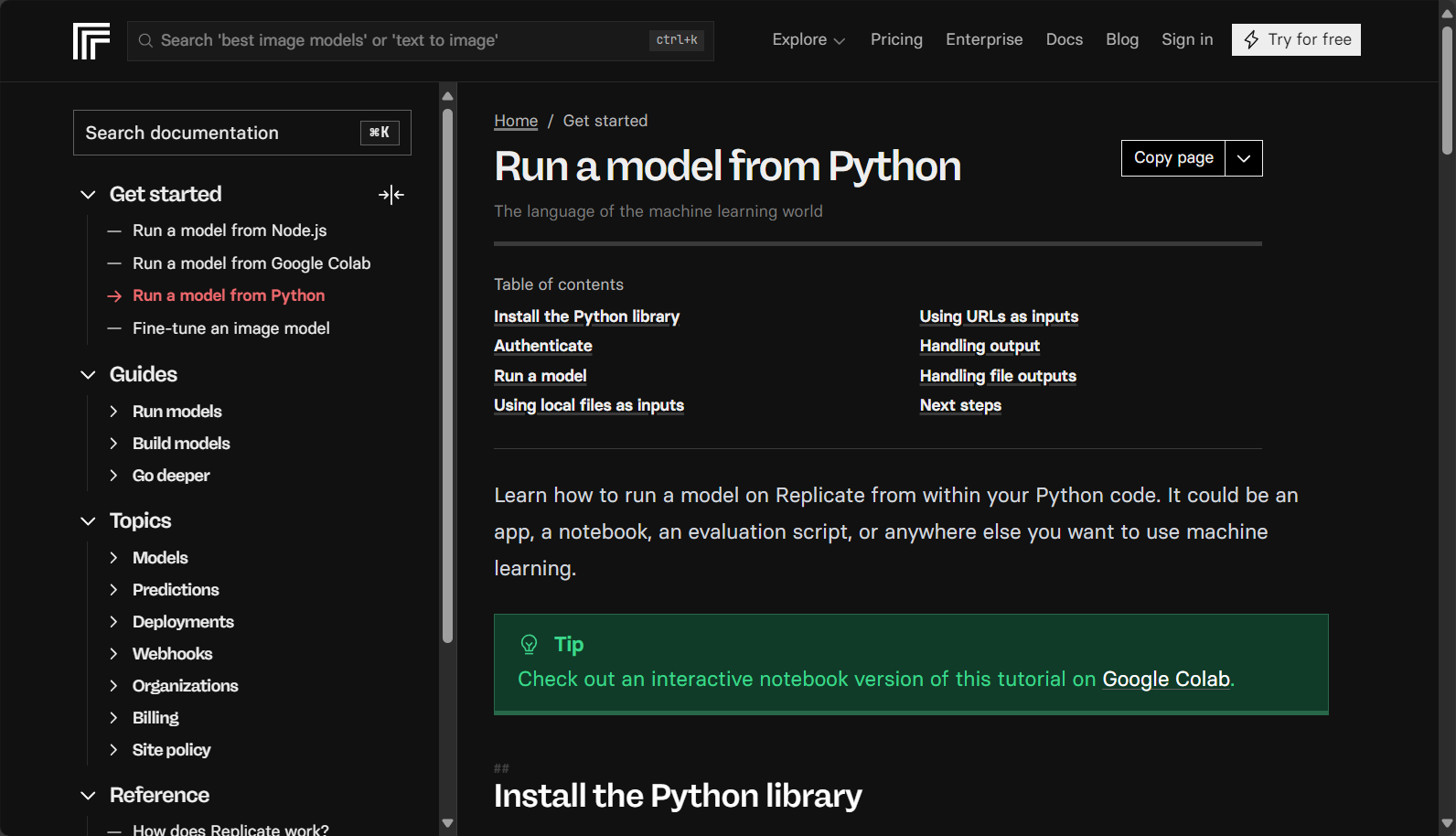Open the Pricing page
This screenshot has height=836, width=1456.
pos(896,39)
